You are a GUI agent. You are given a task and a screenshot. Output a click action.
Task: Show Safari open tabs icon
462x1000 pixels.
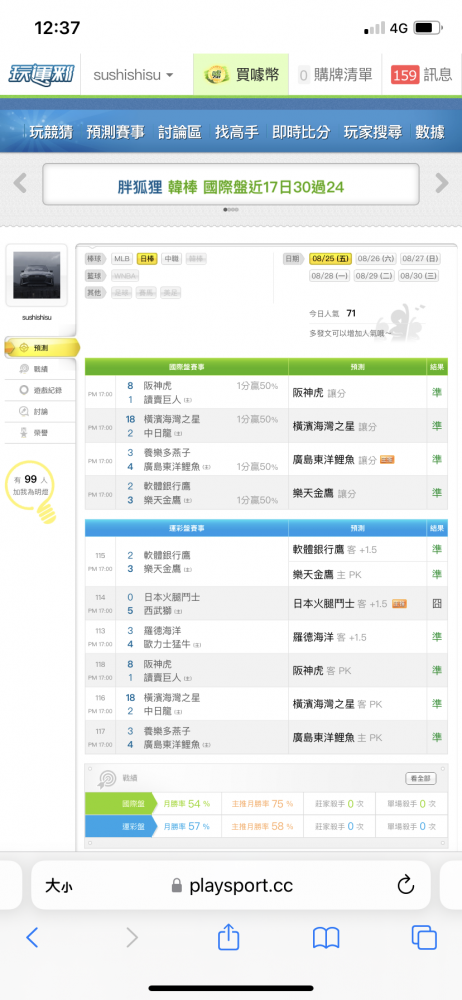click(x=424, y=937)
